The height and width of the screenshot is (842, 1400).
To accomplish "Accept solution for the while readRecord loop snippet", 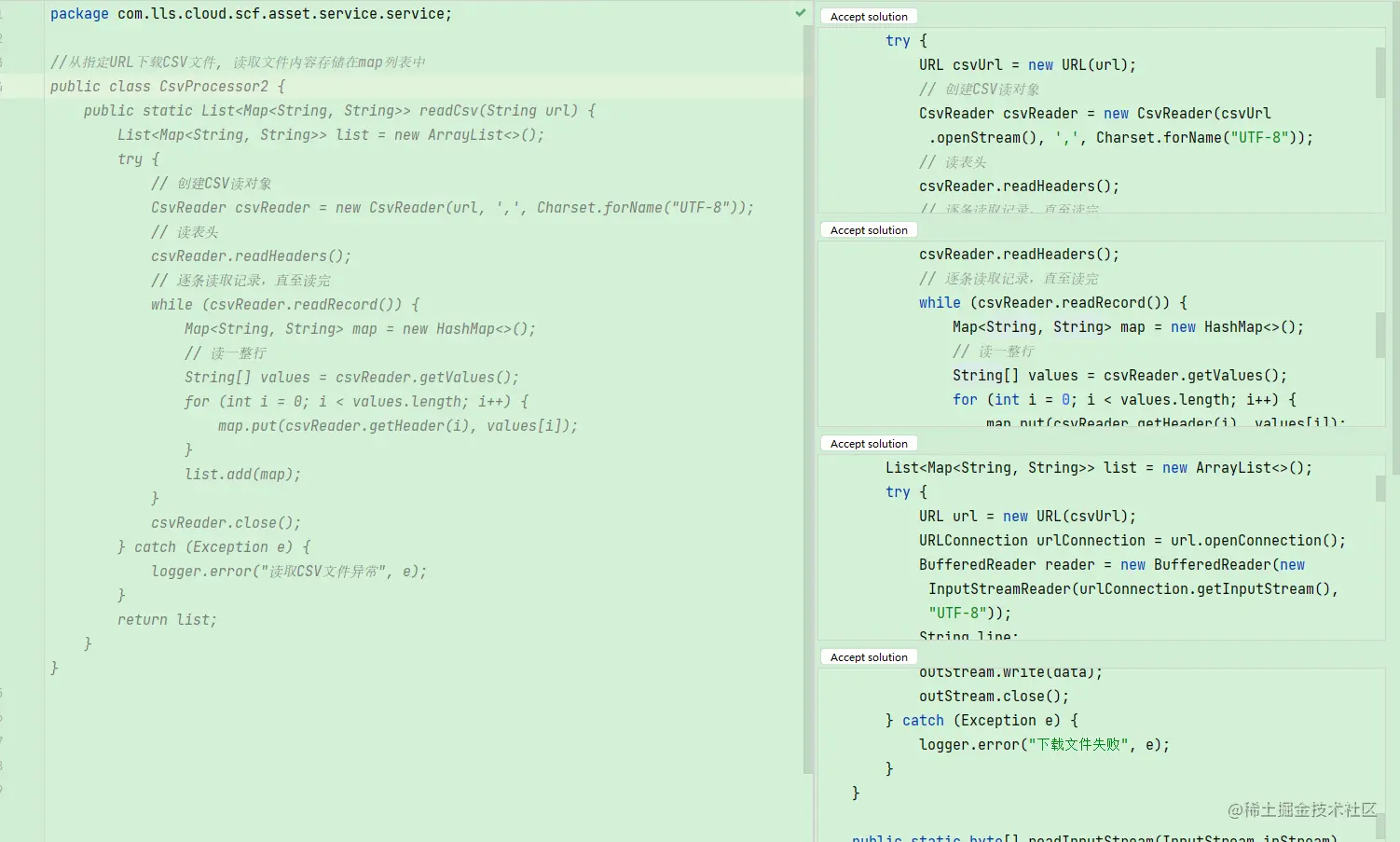I will 868,229.
